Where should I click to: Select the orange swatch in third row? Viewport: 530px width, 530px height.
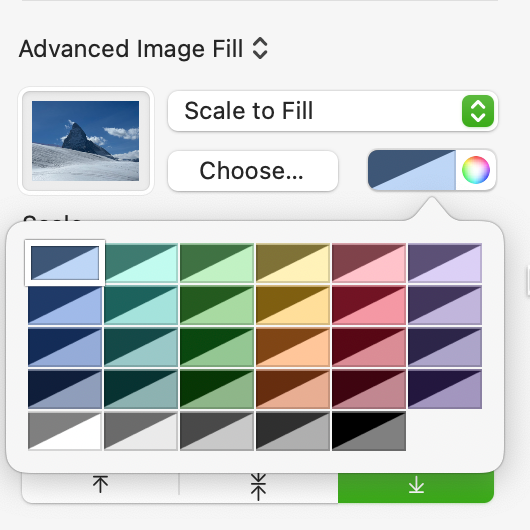293,347
